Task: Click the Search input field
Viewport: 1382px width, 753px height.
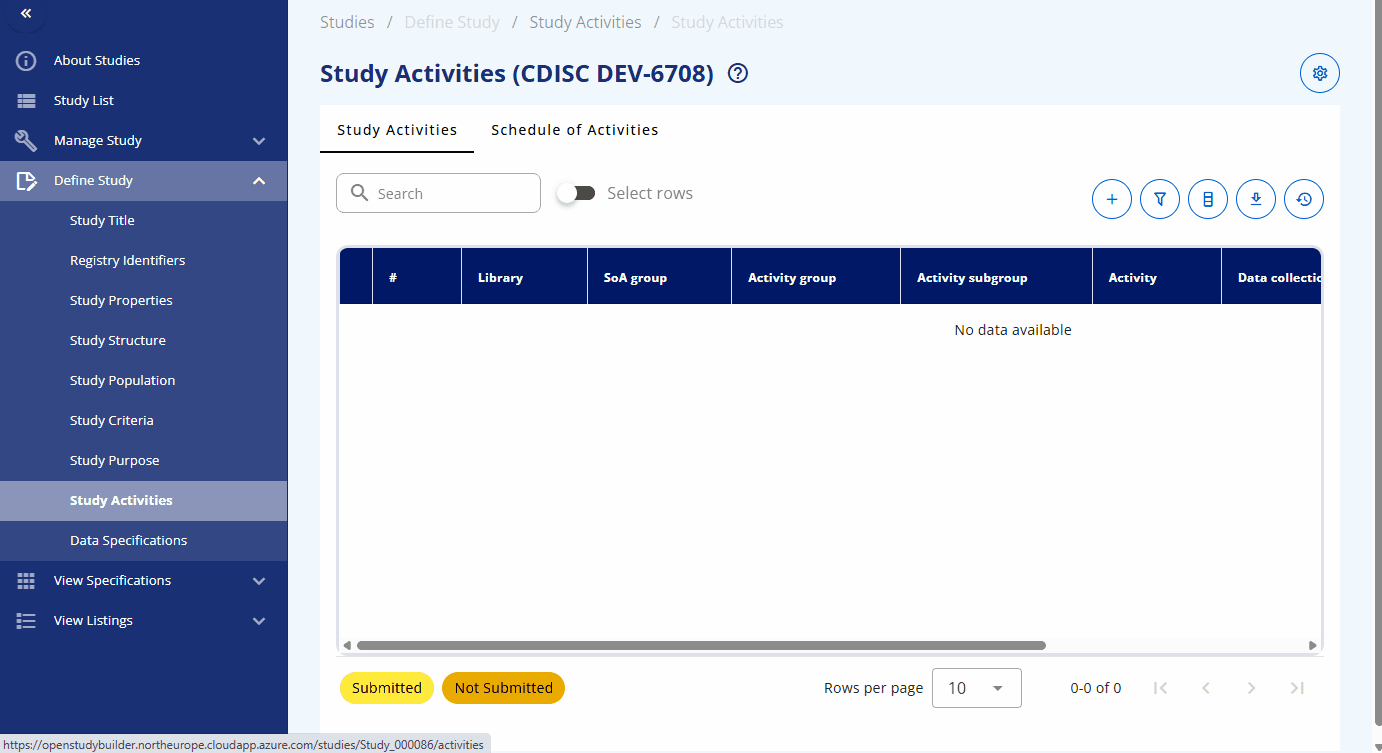Action: click(x=438, y=193)
